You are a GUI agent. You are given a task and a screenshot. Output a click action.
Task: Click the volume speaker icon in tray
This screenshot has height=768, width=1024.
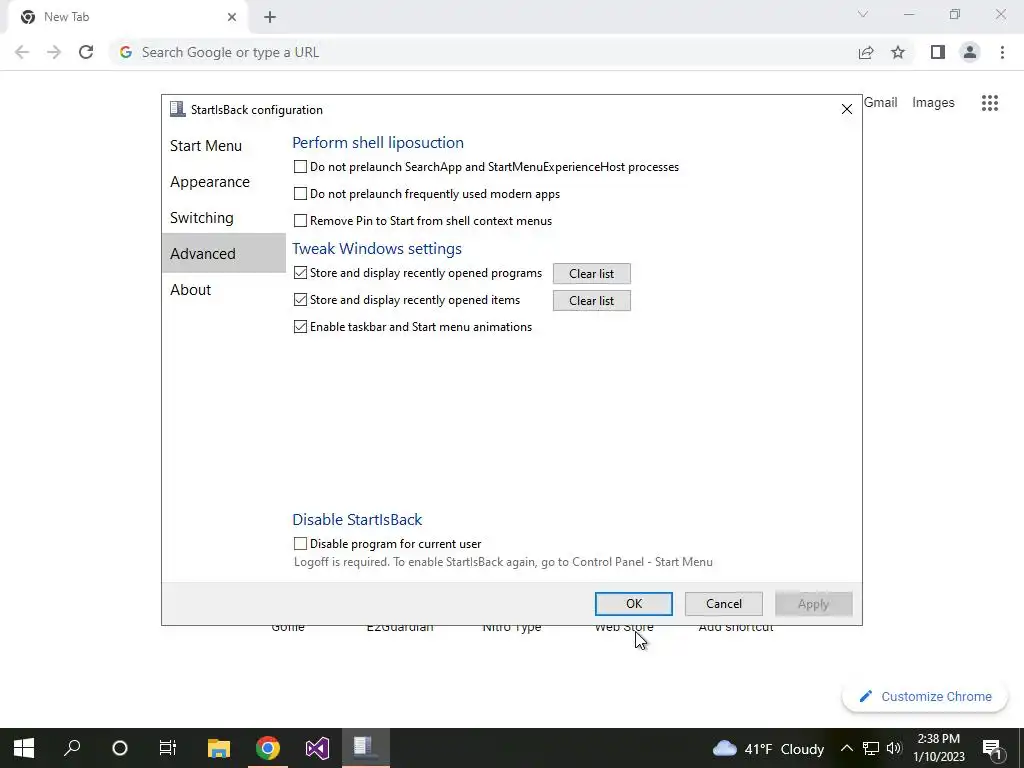[894, 748]
